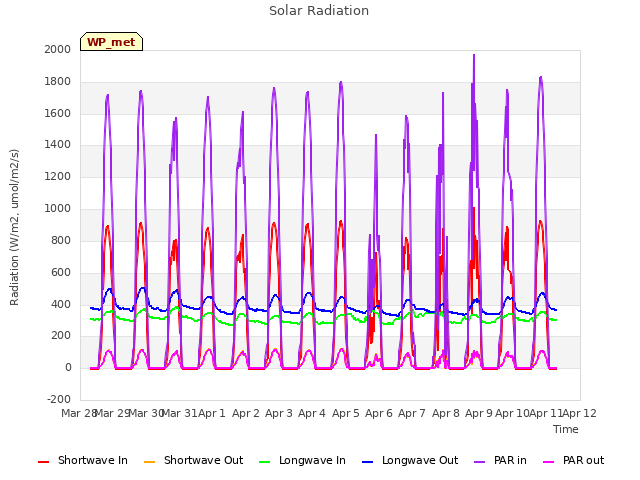Click the Radiation y-axis title
Image resolution: width=640 pixels, height=480 pixels.
[15, 227]
